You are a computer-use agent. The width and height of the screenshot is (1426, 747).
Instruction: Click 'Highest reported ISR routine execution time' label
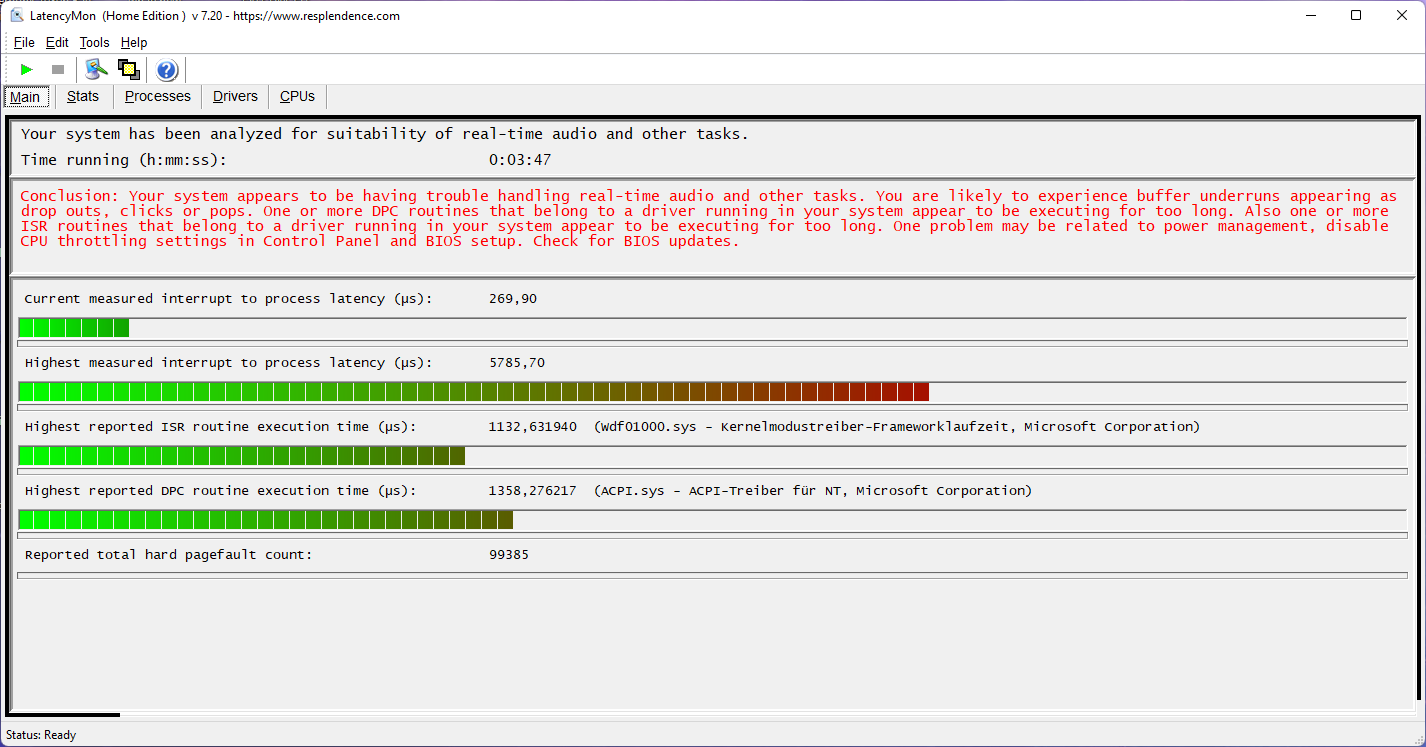220,427
